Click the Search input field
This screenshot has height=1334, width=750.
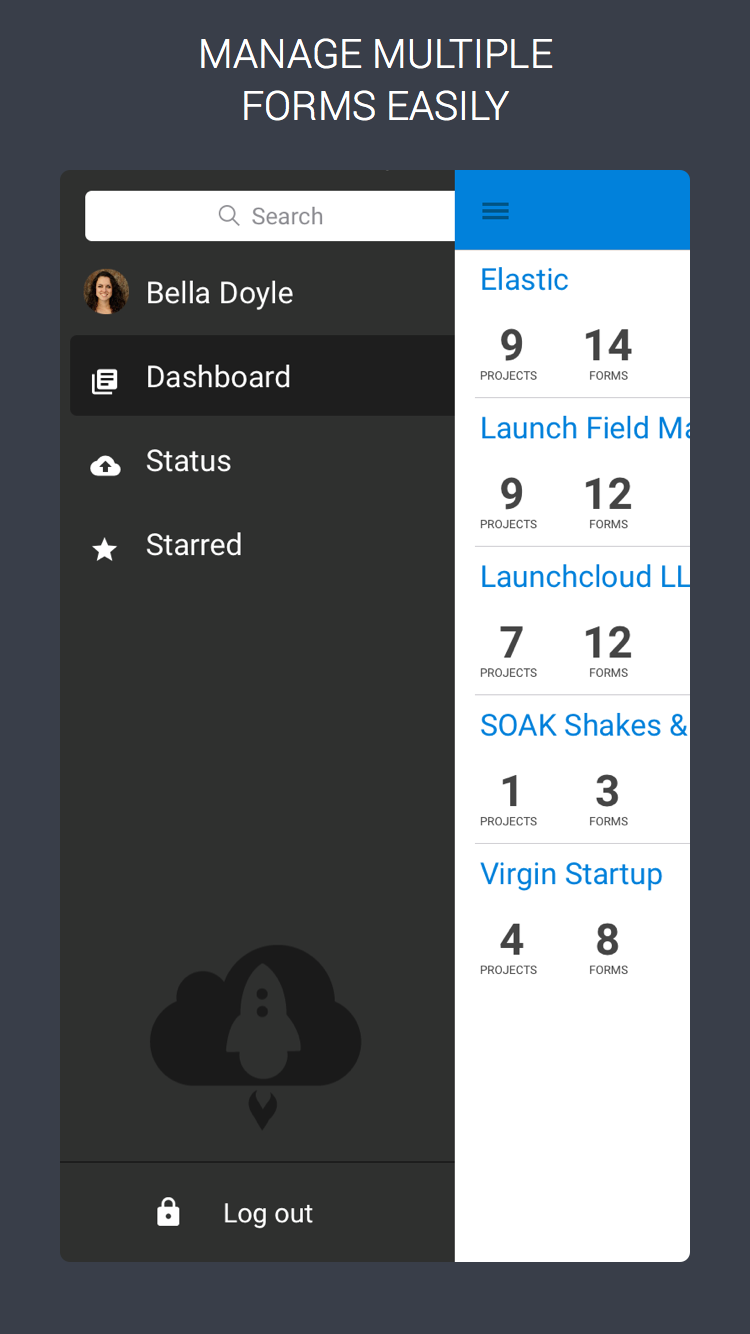coord(300,215)
